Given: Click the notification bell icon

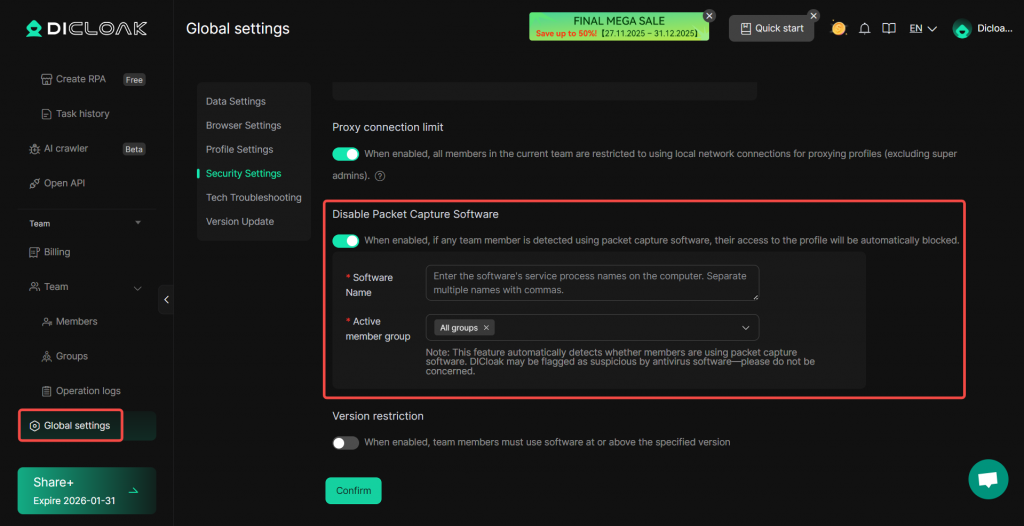Looking at the screenshot, I should point(865,29).
